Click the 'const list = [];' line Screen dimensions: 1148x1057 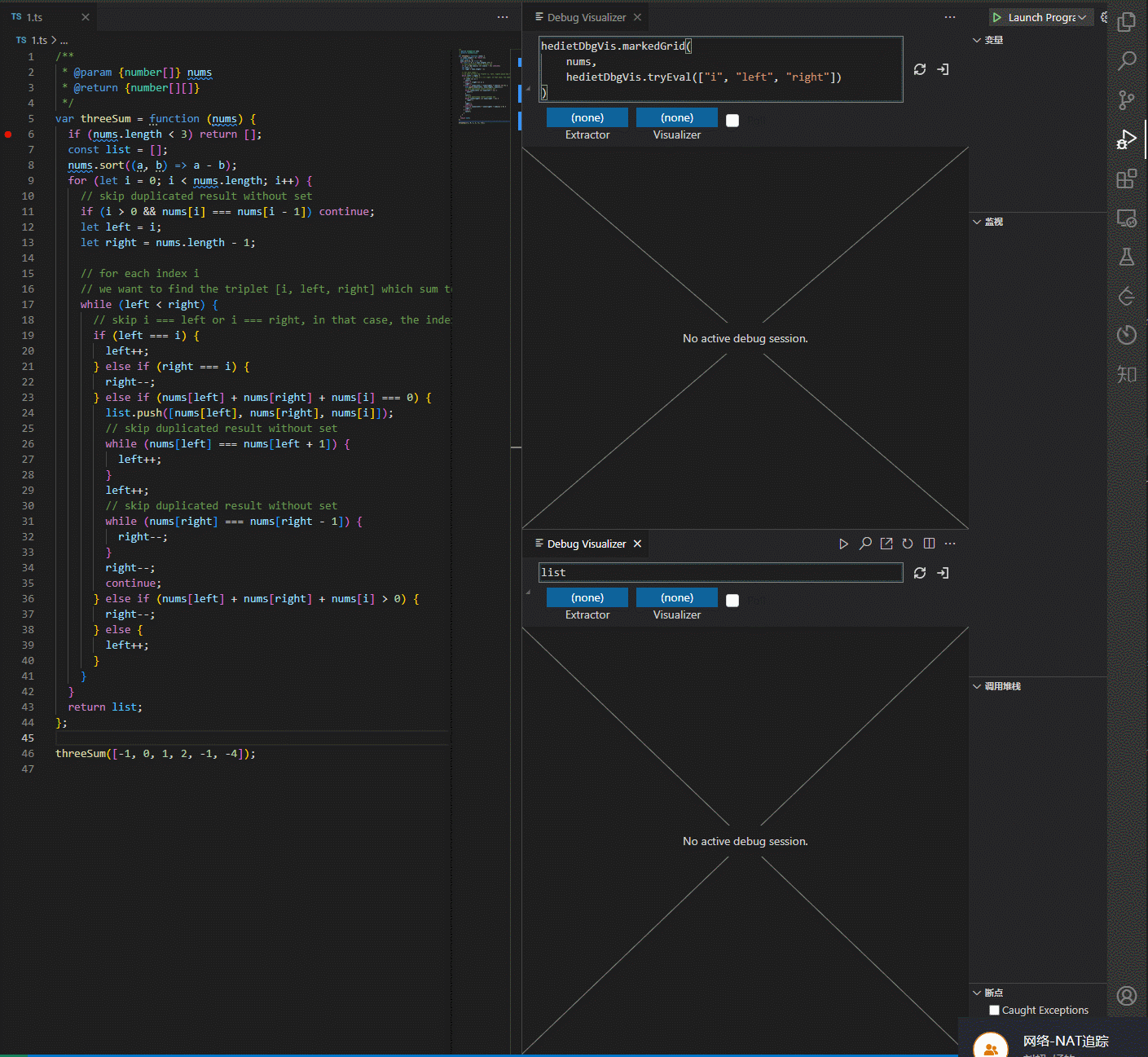(118, 150)
